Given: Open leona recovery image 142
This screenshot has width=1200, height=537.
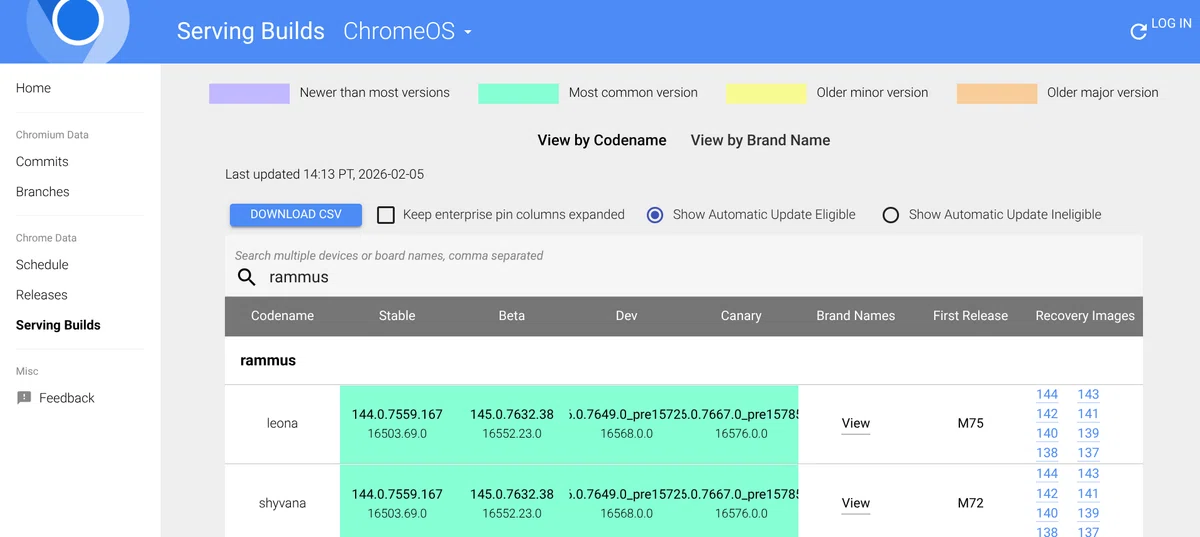Looking at the screenshot, I should tap(1047, 413).
